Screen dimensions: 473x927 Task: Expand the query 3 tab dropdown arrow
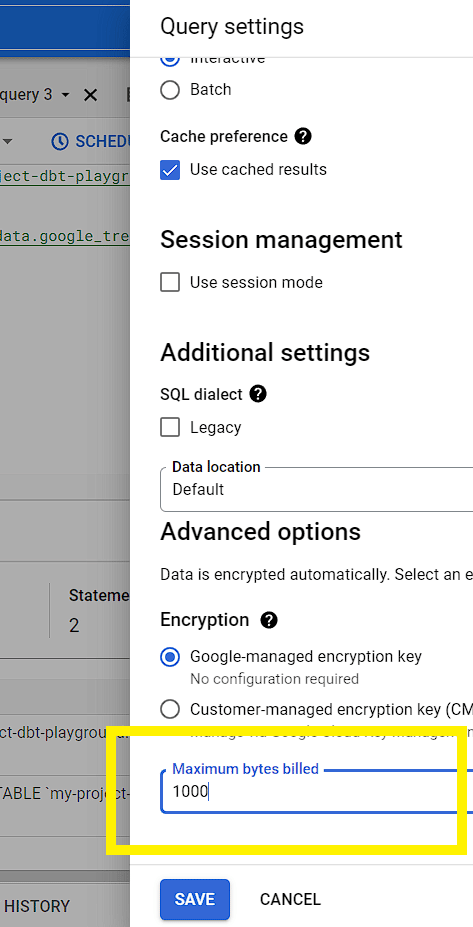(66, 95)
